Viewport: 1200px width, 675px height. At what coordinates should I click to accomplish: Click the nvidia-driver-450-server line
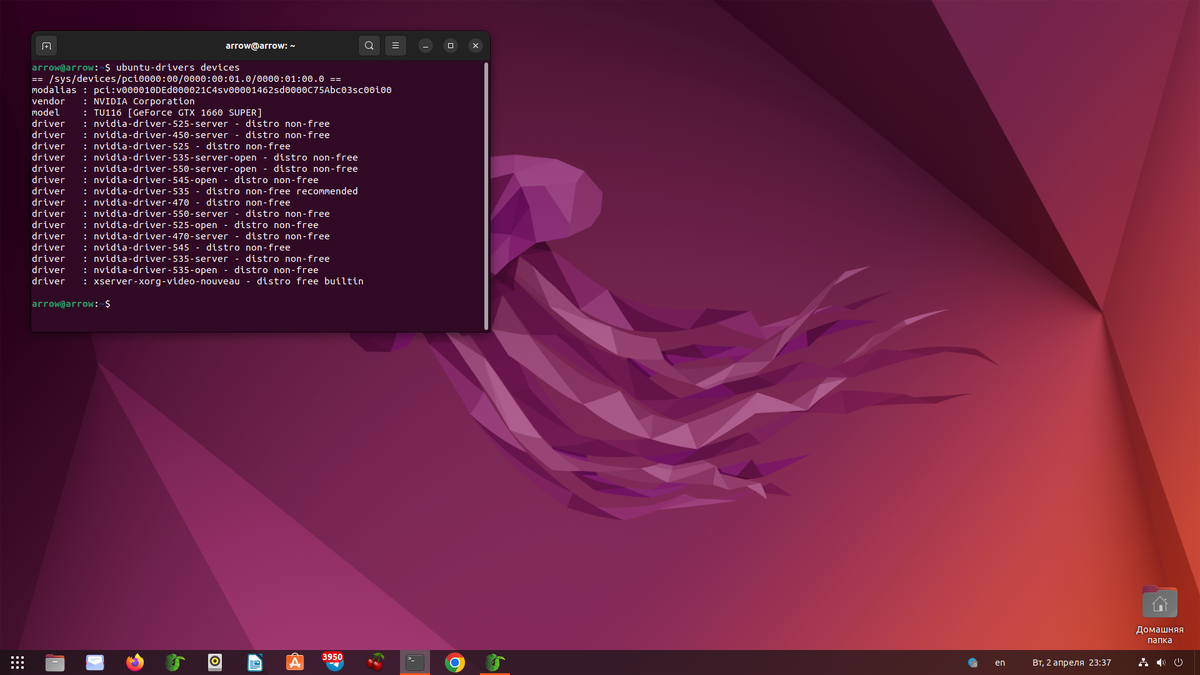click(181, 135)
